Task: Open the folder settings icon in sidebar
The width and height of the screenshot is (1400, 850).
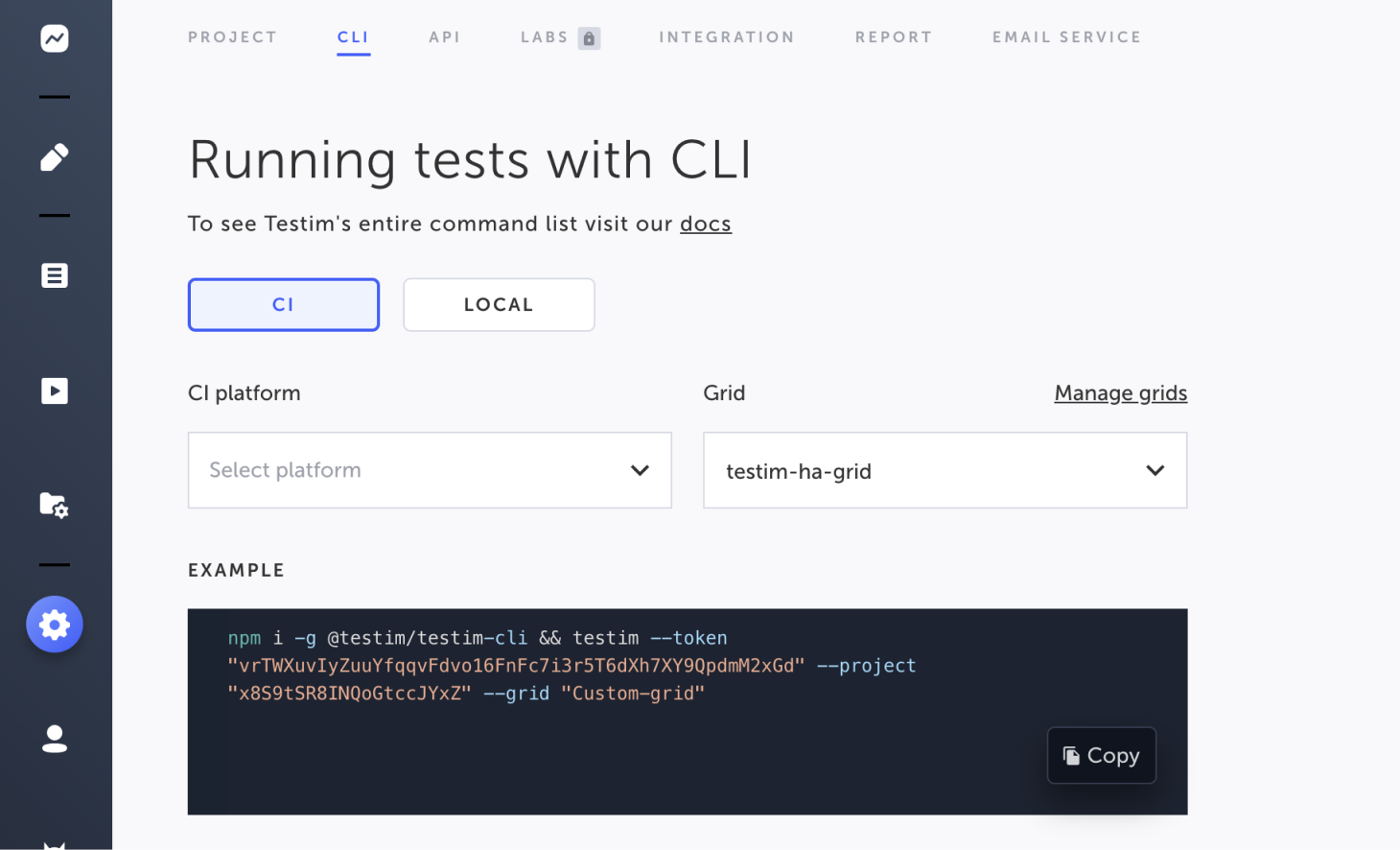Action: 55,505
